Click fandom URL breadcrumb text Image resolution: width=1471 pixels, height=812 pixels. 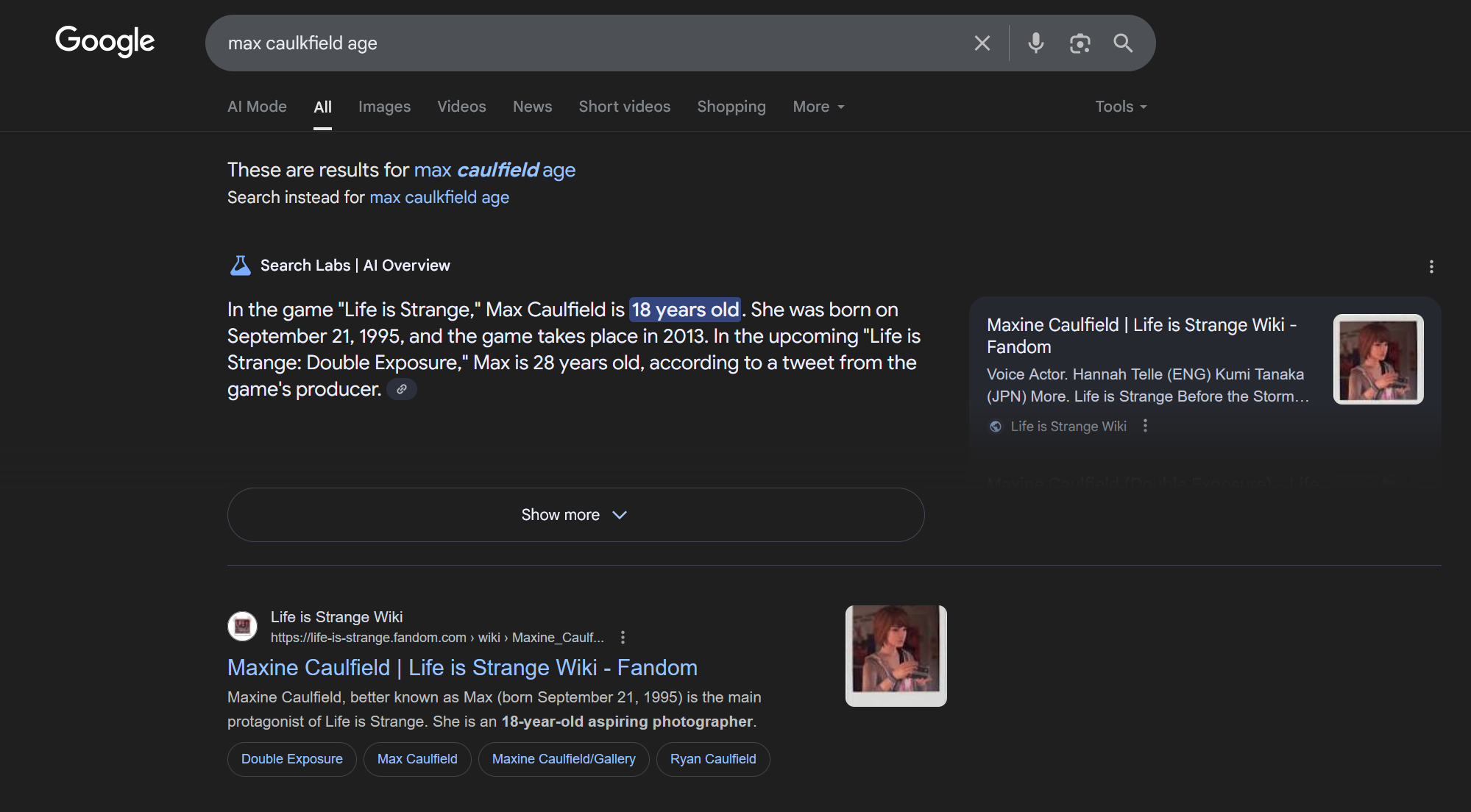(x=437, y=638)
